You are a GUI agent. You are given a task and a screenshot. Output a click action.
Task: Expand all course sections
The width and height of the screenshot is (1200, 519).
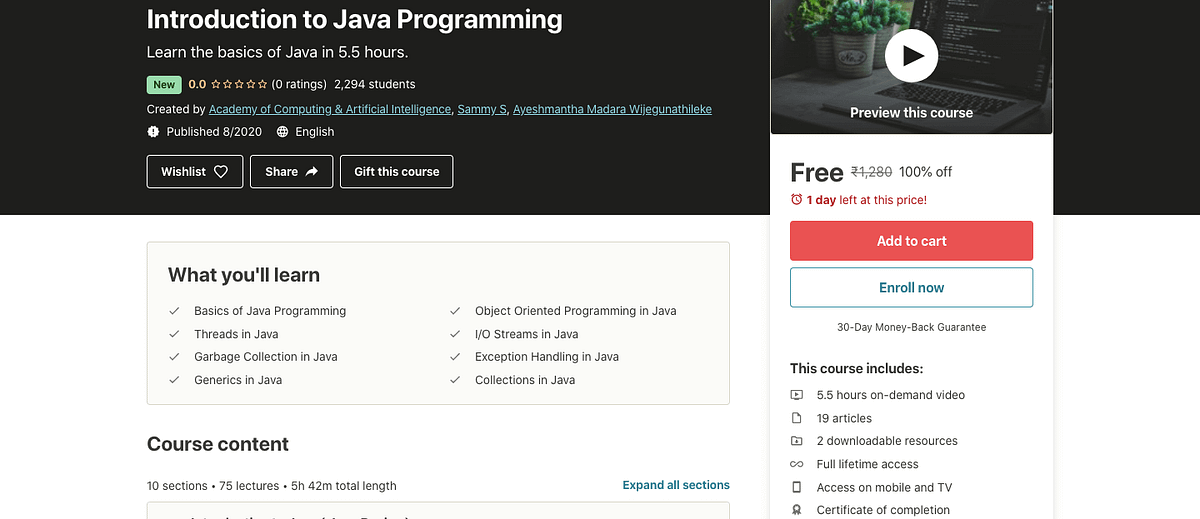(x=676, y=485)
